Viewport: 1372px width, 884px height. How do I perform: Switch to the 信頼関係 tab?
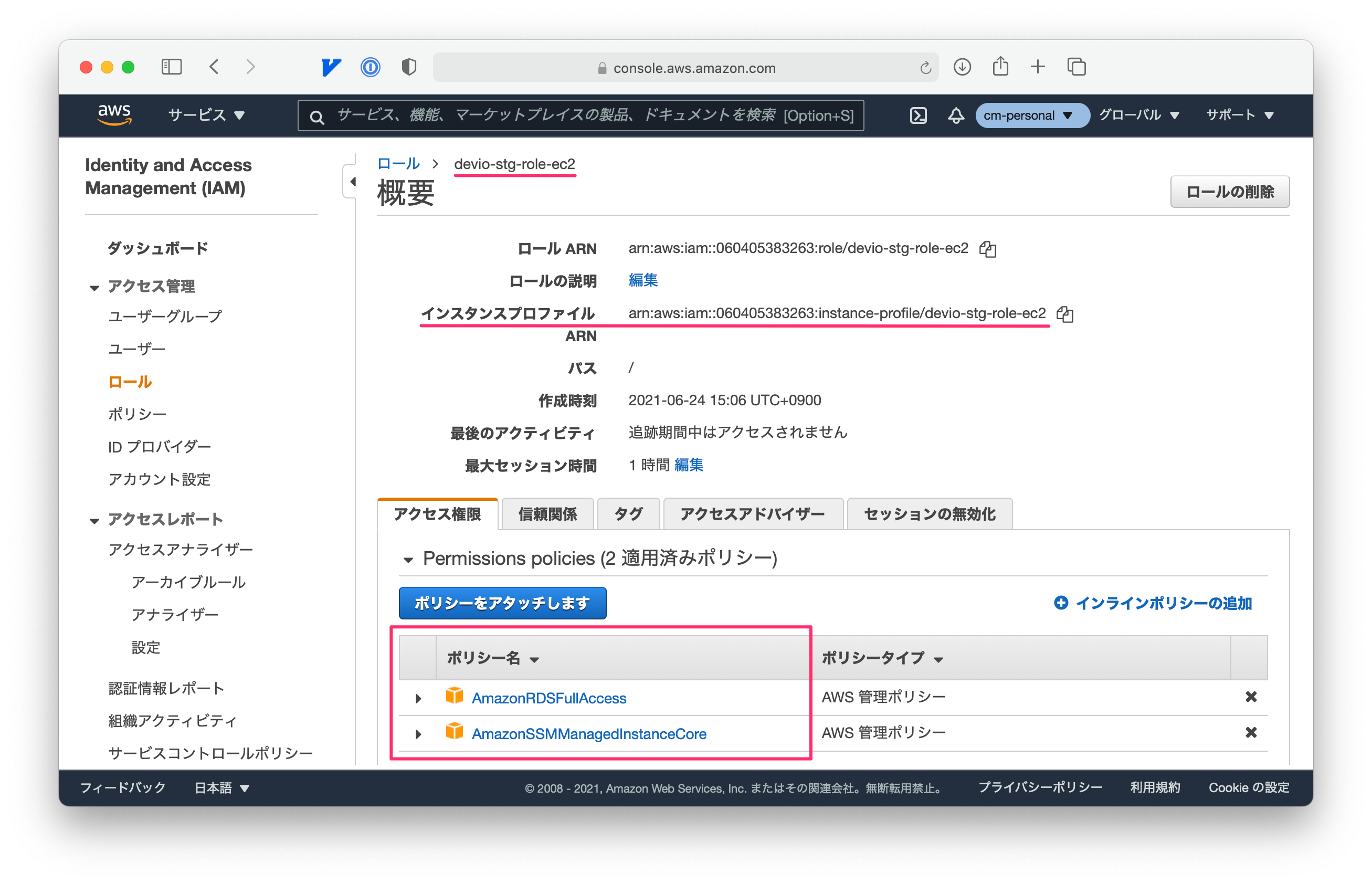pos(547,514)
